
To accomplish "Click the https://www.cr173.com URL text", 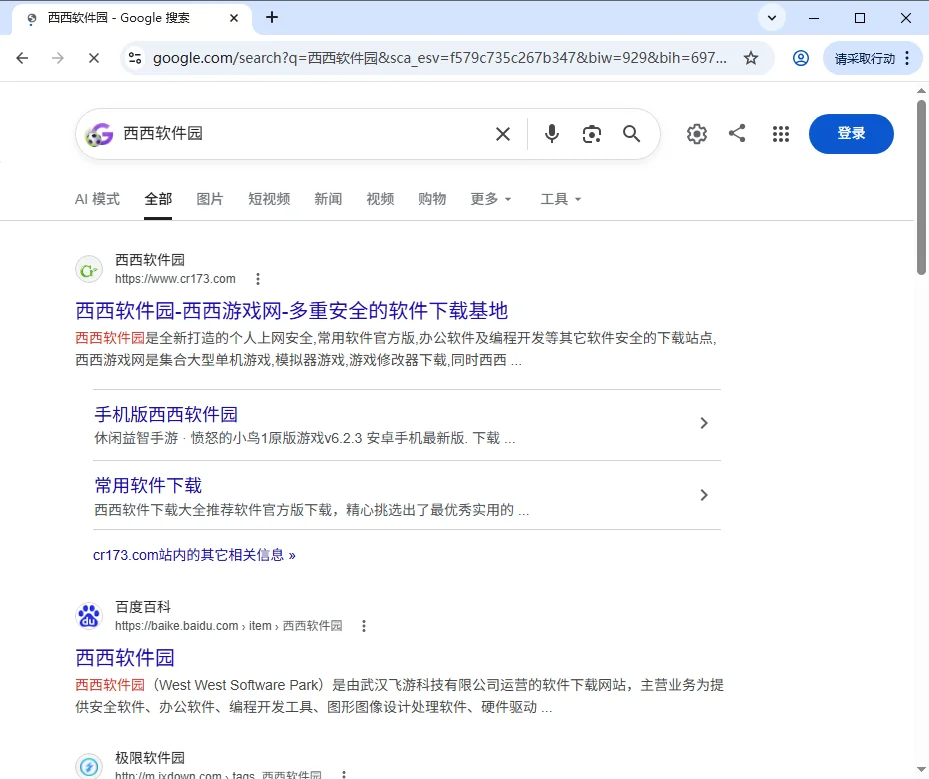I will pyautogui.click(x=175, y=278).
